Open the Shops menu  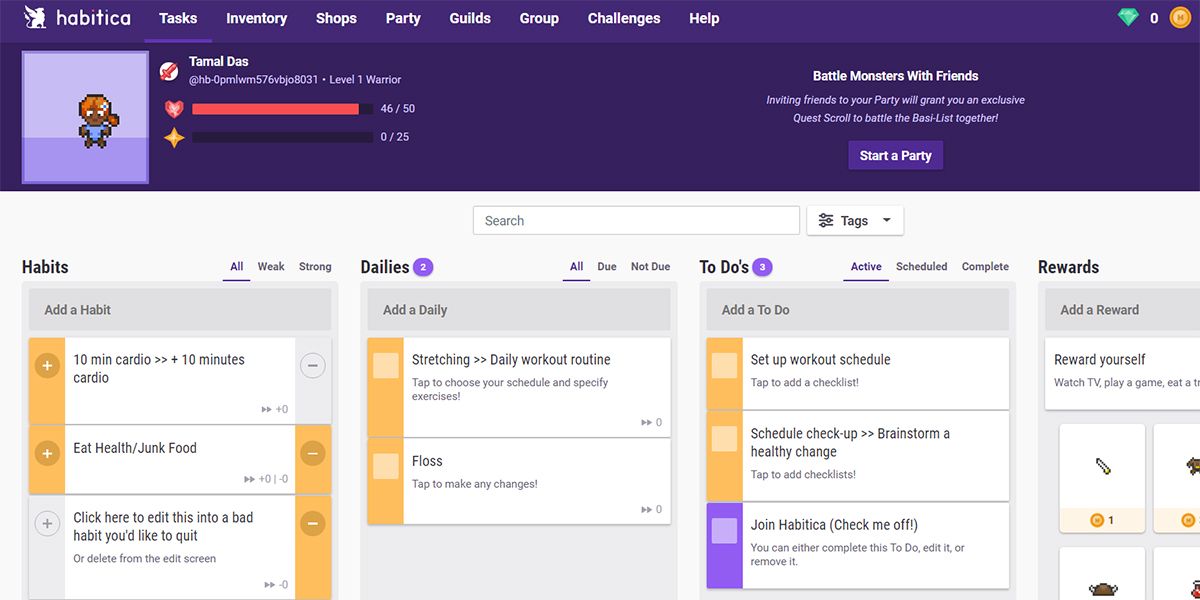click(x=336, y=18)
